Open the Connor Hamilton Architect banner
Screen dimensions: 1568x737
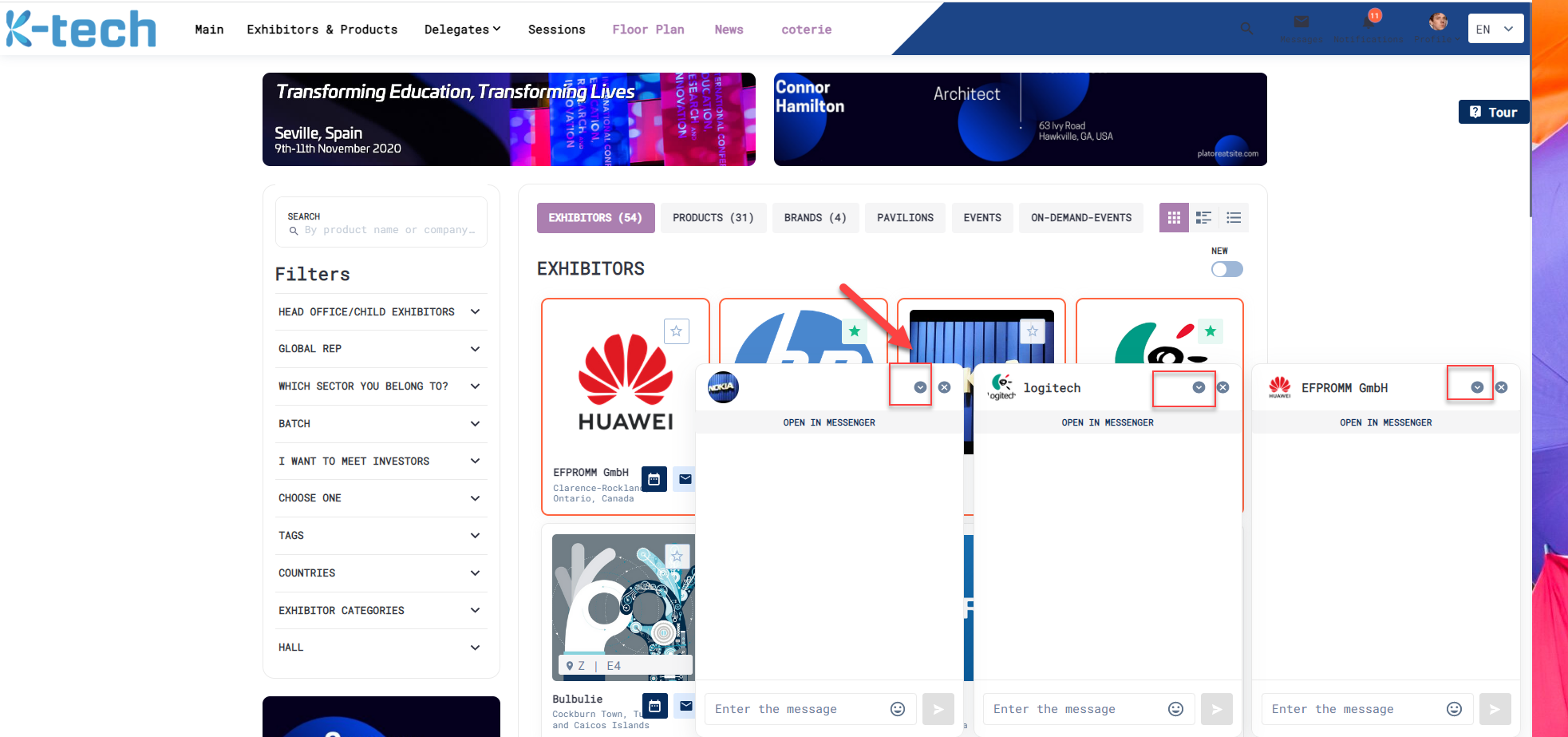(x=1021, y=119)
